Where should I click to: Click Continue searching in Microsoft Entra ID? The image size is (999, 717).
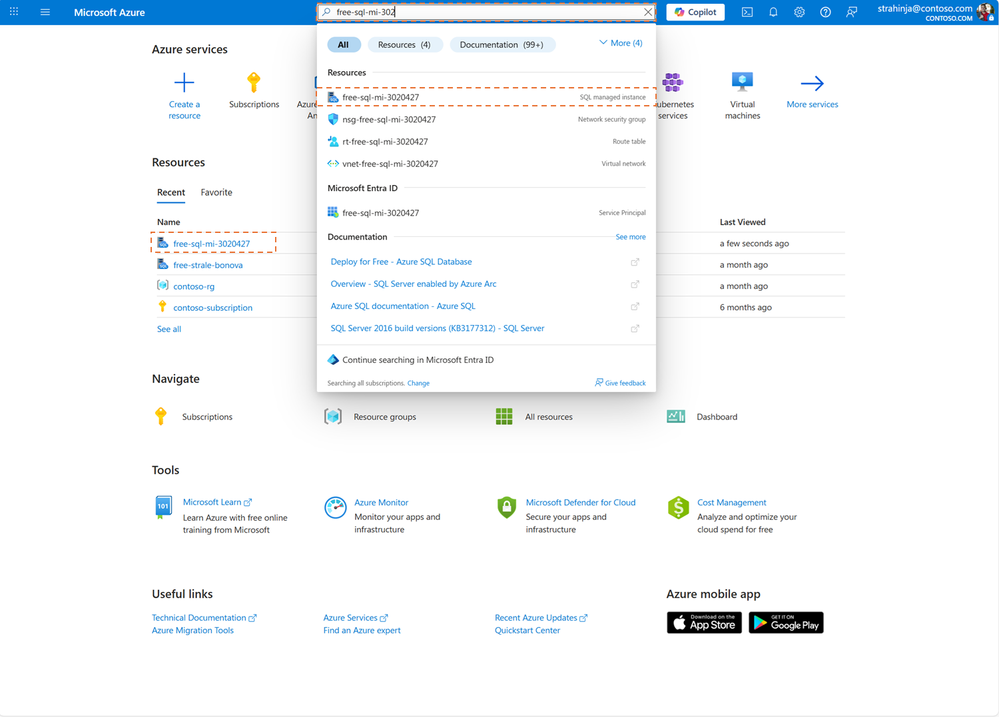point(417,360)
